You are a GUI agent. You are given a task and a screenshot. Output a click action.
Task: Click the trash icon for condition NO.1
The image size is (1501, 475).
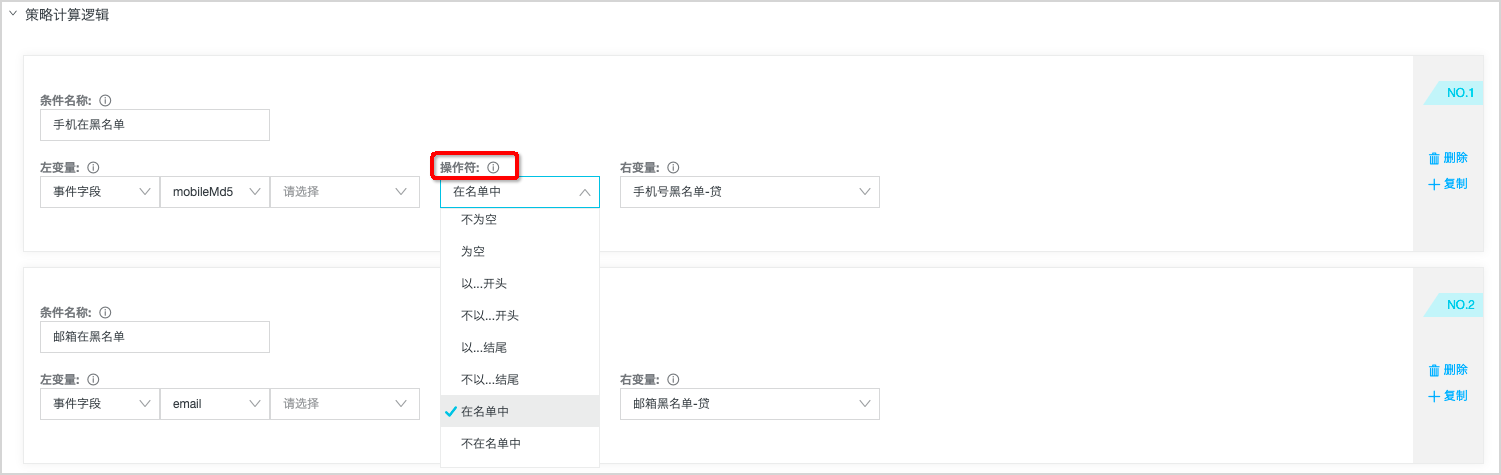click(1434, 158)
